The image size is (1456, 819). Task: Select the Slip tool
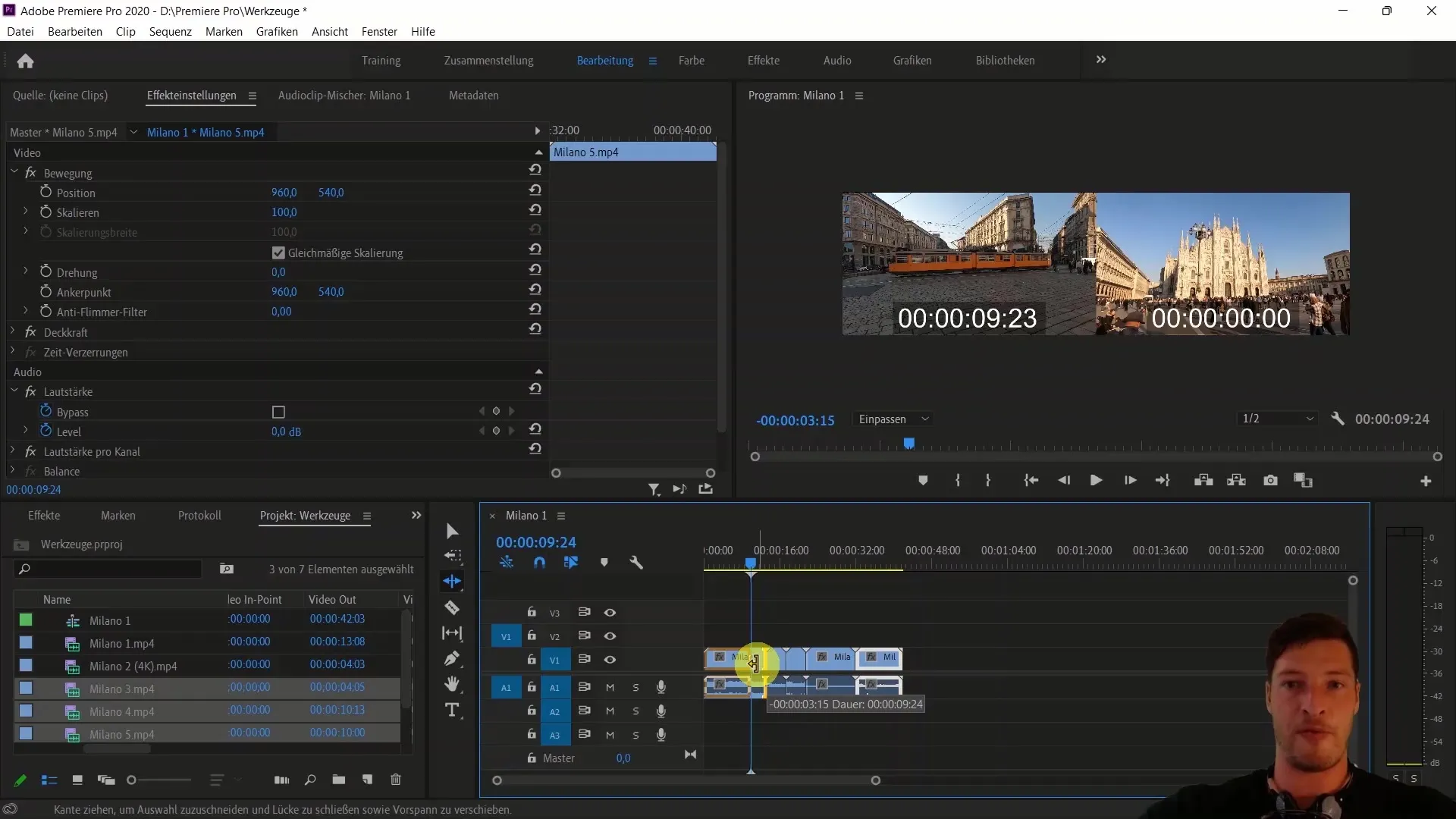coord(452,632)
